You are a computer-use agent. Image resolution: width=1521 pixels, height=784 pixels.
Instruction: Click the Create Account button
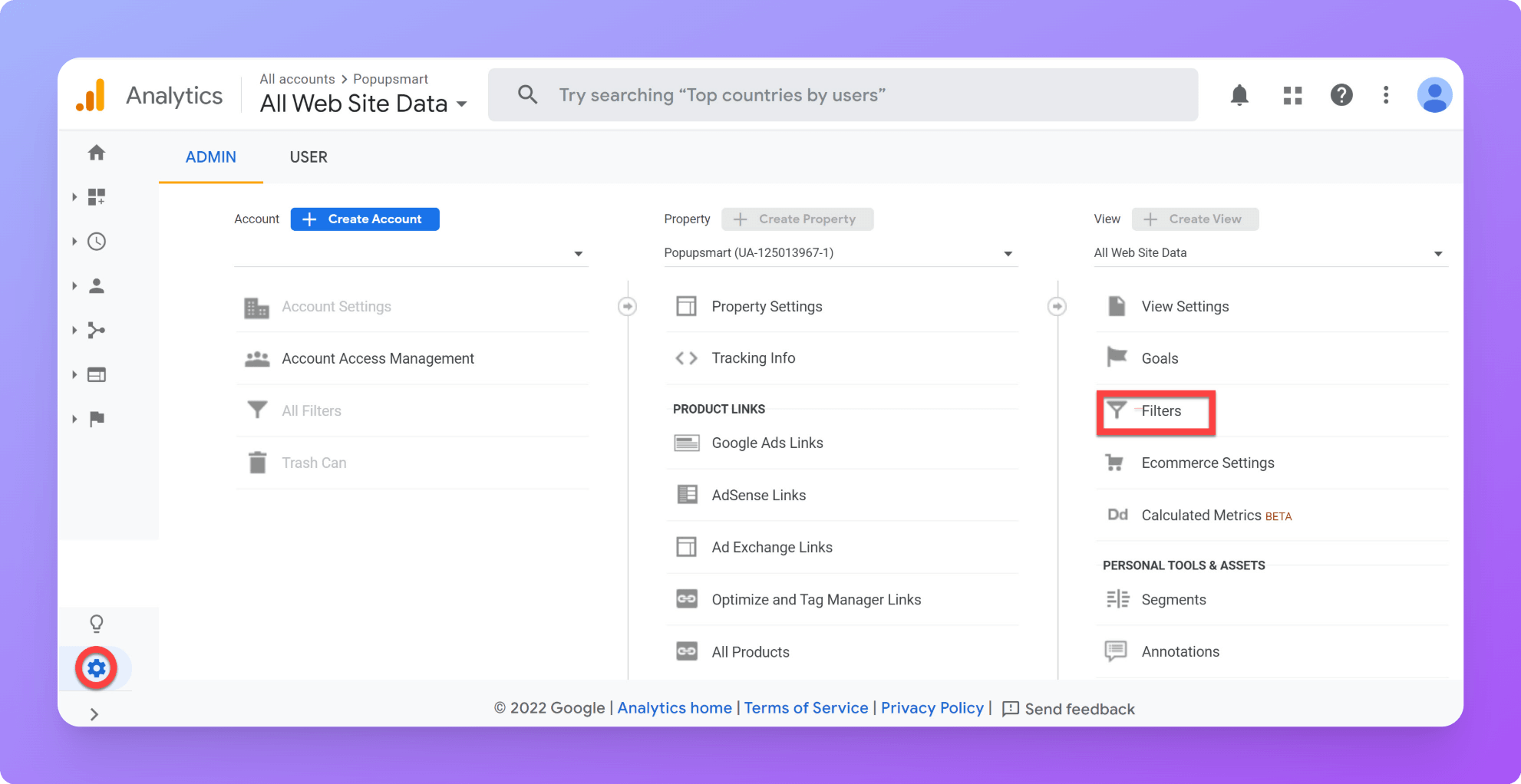[365, 219]
